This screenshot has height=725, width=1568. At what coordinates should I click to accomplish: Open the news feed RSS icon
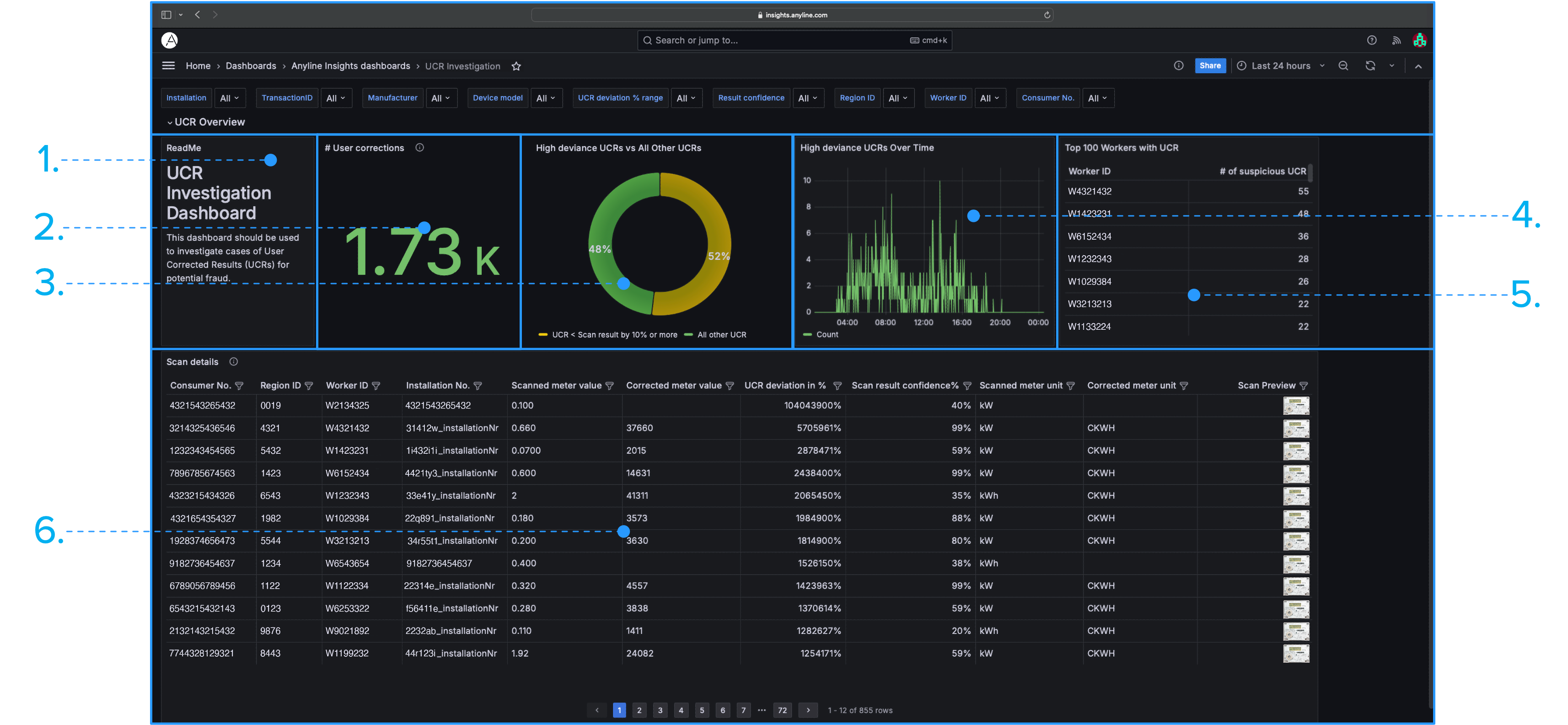(1396, 40)
